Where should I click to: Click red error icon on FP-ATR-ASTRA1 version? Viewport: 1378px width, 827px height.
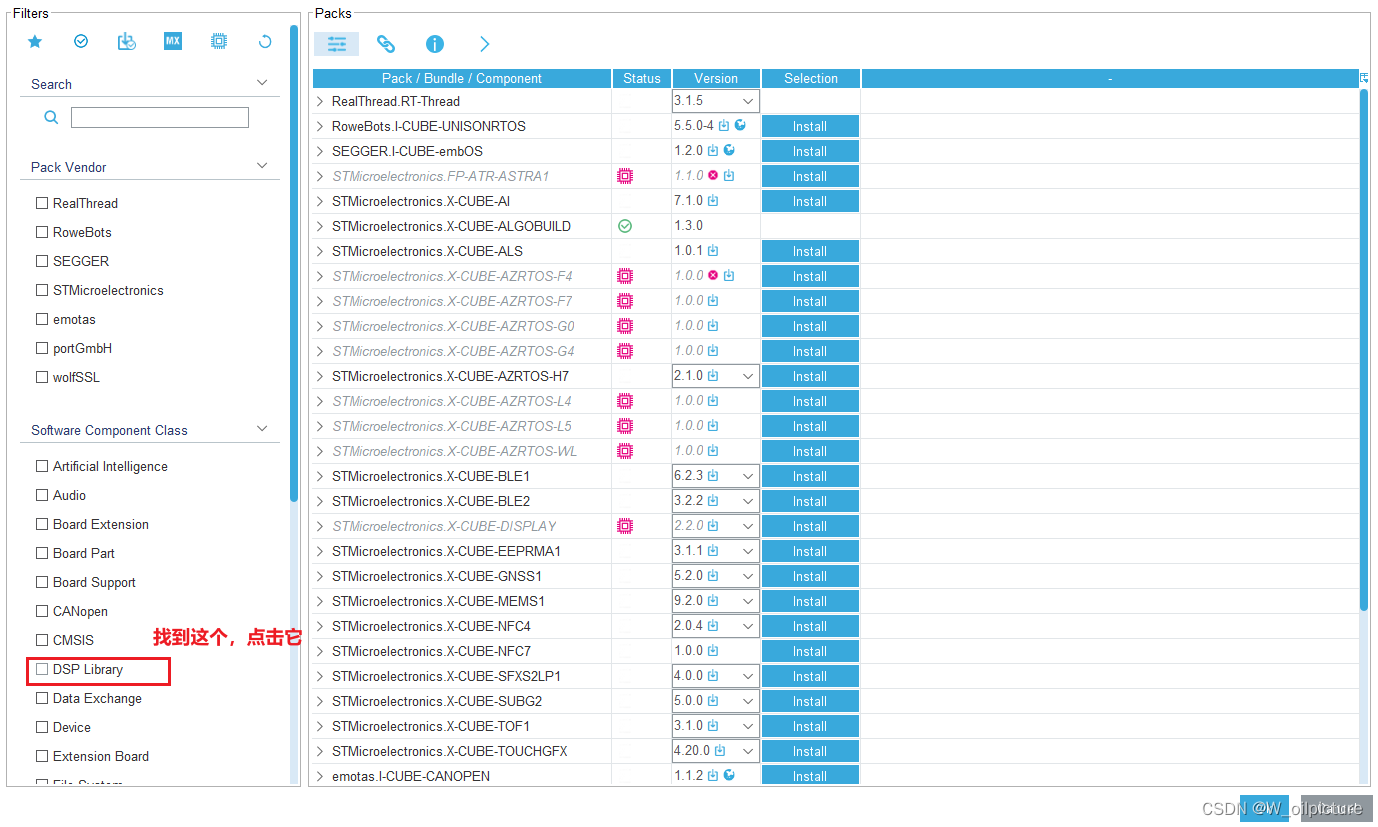713,175
